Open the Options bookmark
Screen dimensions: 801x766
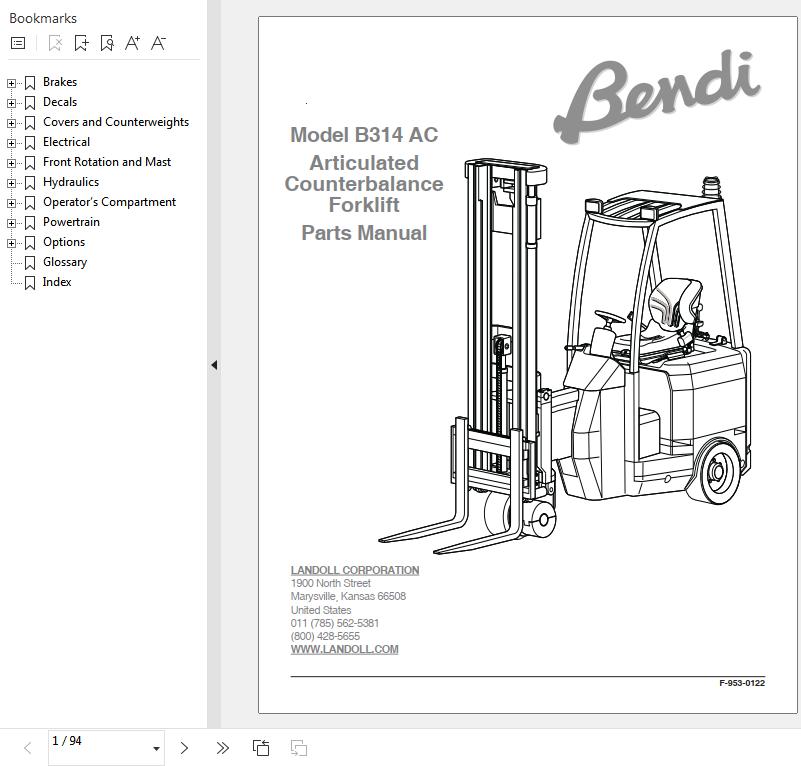coord(64,242)
